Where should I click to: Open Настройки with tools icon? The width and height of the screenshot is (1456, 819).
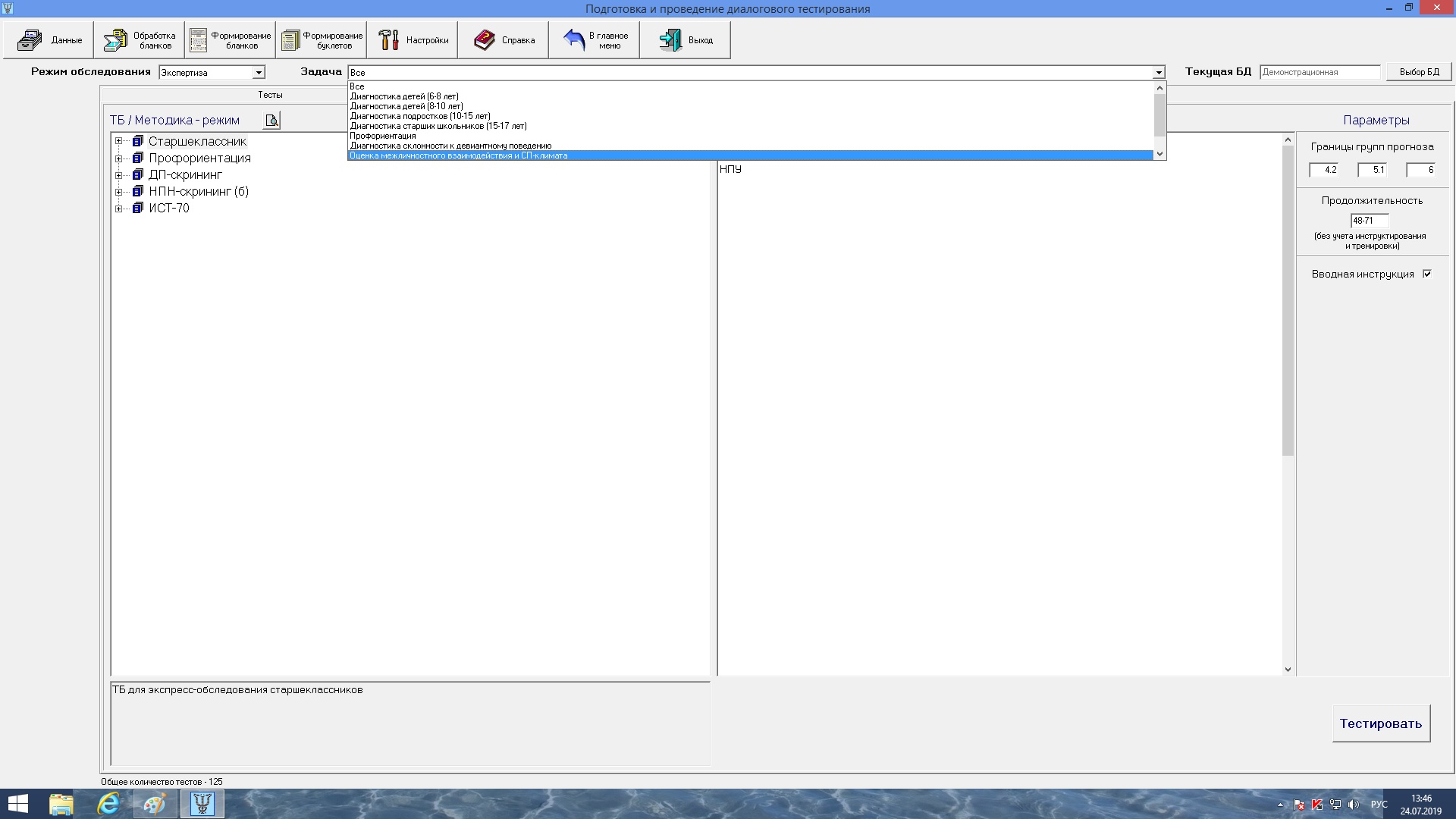(389, 40)
